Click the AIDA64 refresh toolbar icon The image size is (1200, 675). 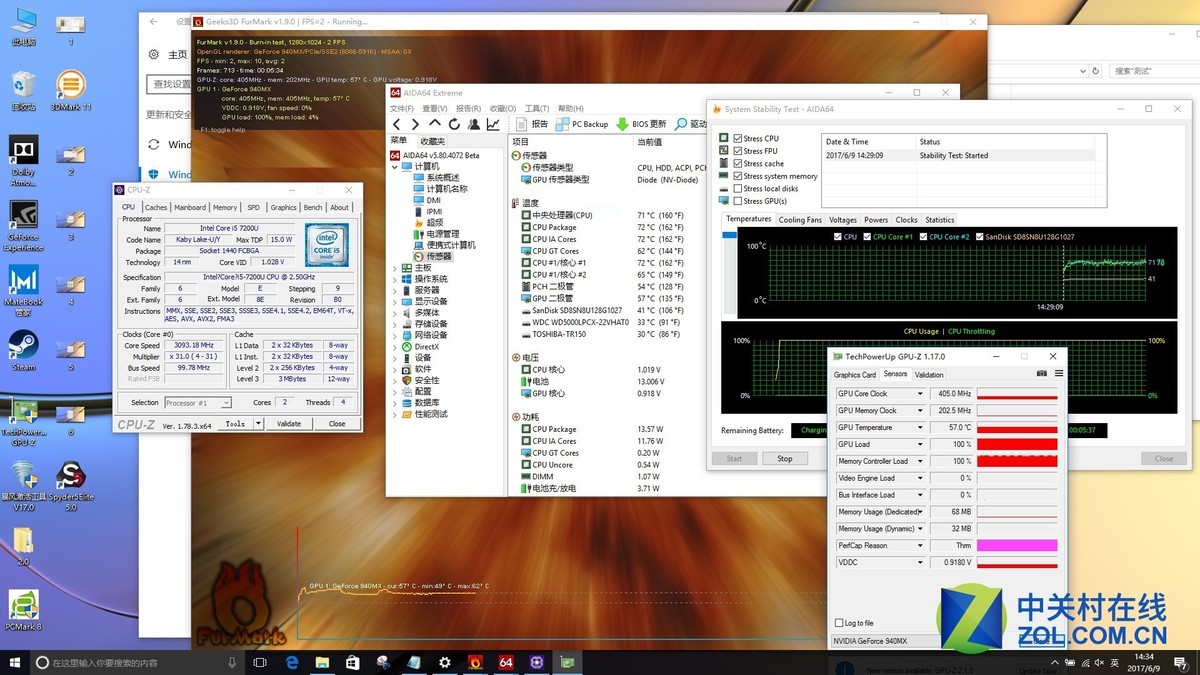454,124
